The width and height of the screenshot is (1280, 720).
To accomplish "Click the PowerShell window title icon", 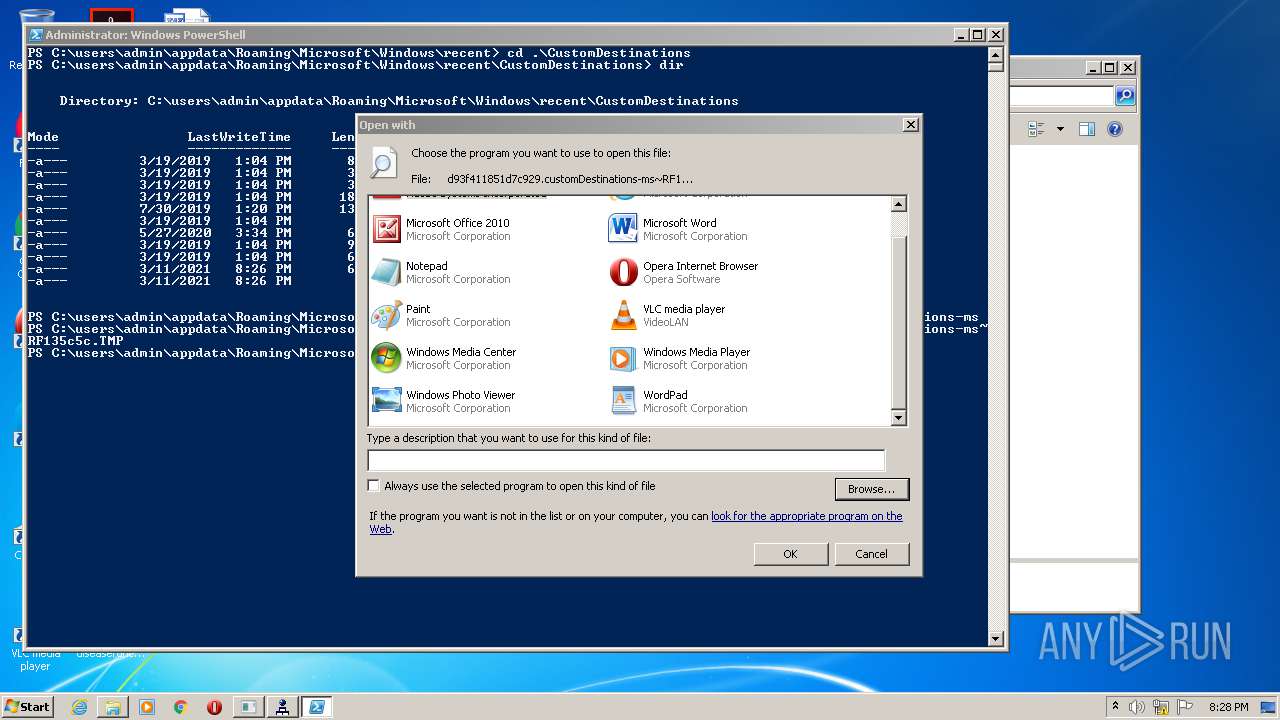I will click(x=36, y=35).
